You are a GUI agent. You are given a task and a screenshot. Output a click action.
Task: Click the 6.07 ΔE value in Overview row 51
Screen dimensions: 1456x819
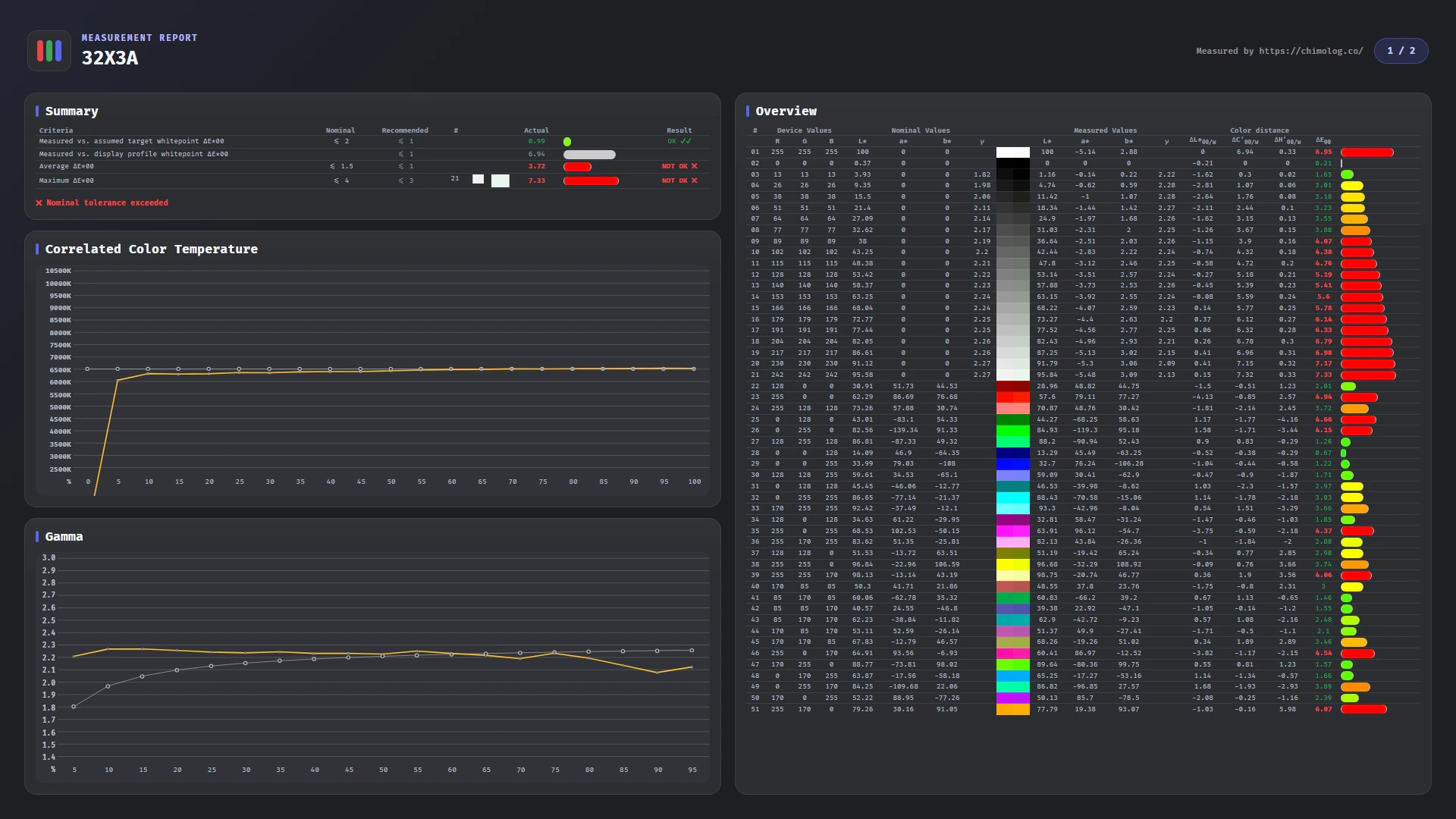point(1323,709)
